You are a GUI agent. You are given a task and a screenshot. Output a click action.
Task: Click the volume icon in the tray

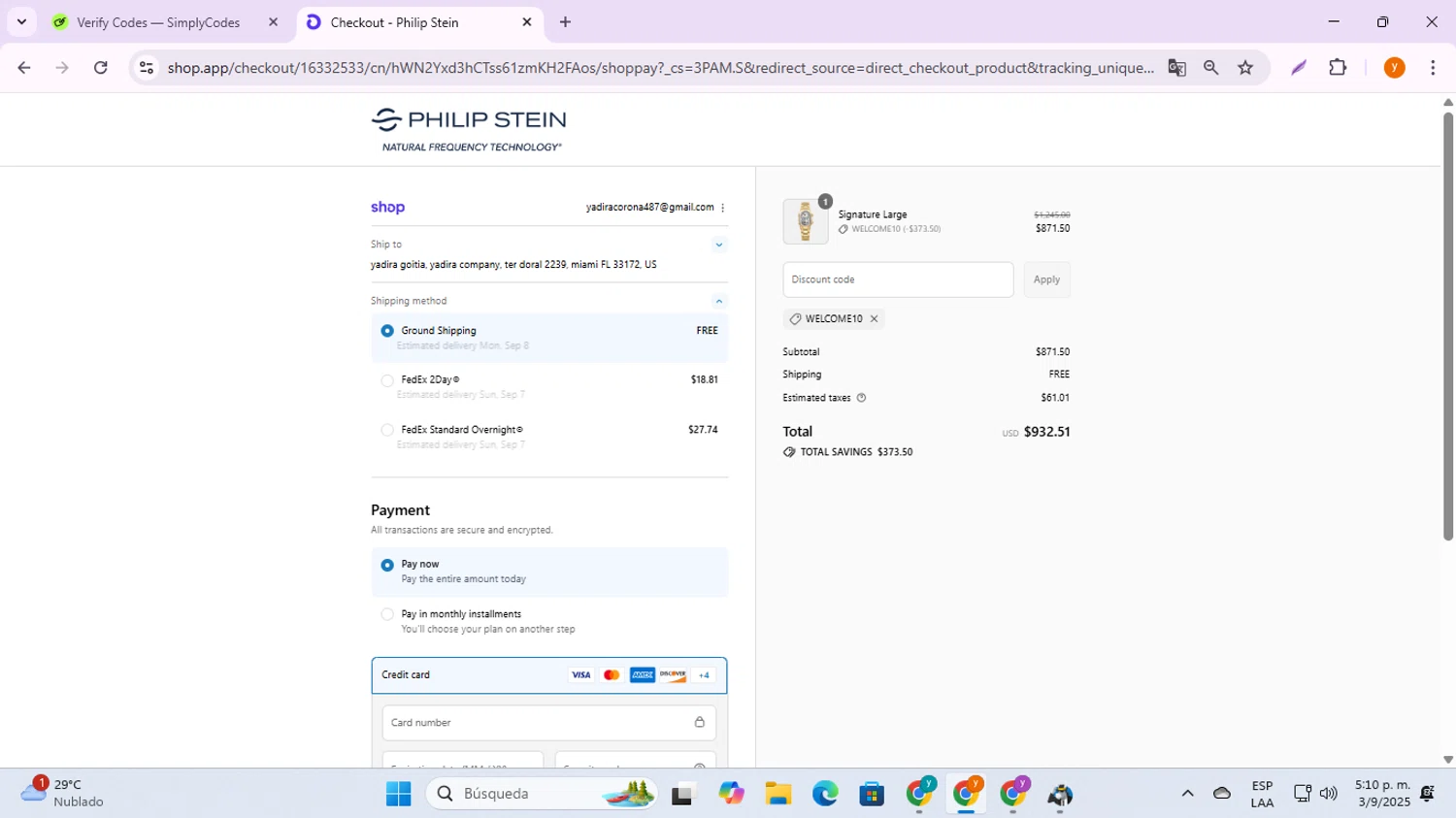point(1329,794)
